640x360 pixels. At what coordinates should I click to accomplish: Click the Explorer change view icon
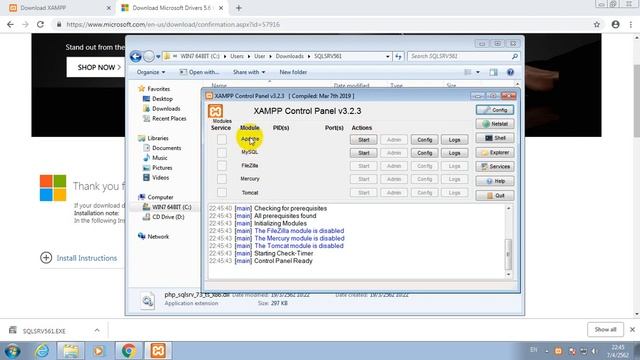click(x=468, y=72)
